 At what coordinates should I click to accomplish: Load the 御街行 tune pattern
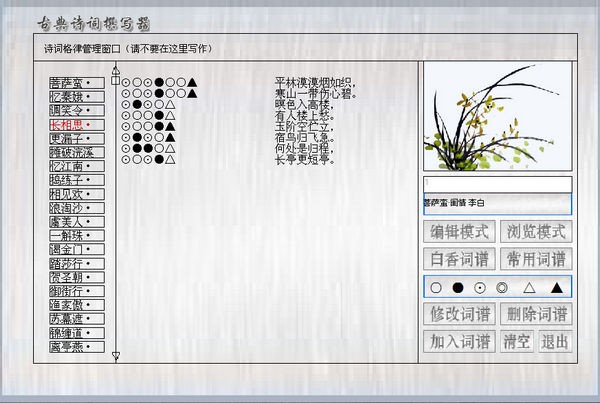[77, 291]
